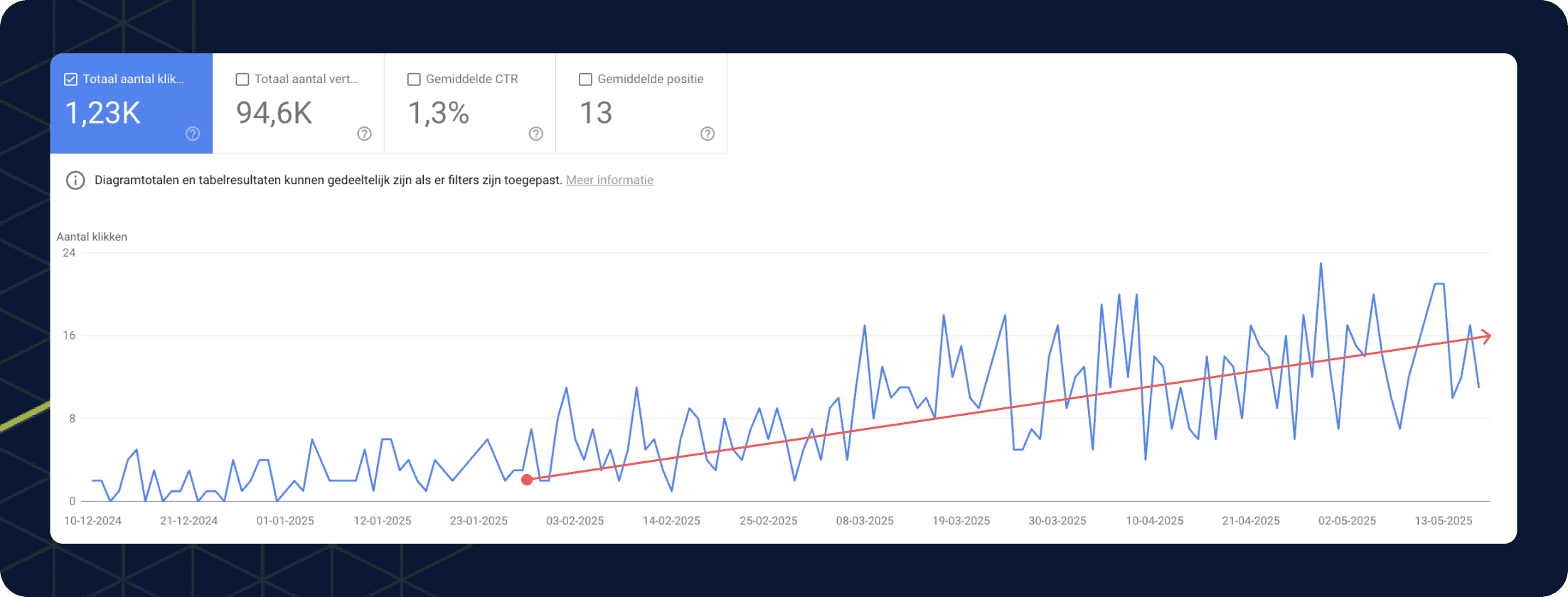Open the Meer informatie link
The width and height of the screenshot is (1568, 597).
pyautogui.click(x=609, y=181)
